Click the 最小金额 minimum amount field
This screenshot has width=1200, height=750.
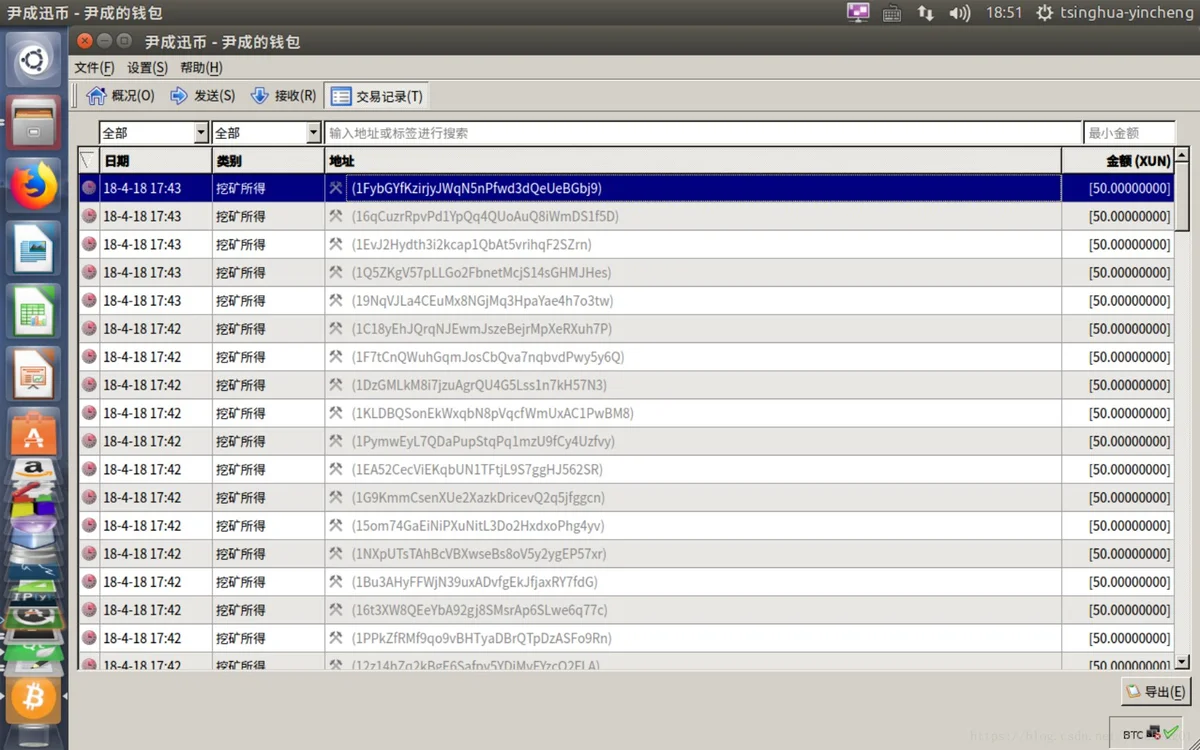click(x=1129, y=133)
